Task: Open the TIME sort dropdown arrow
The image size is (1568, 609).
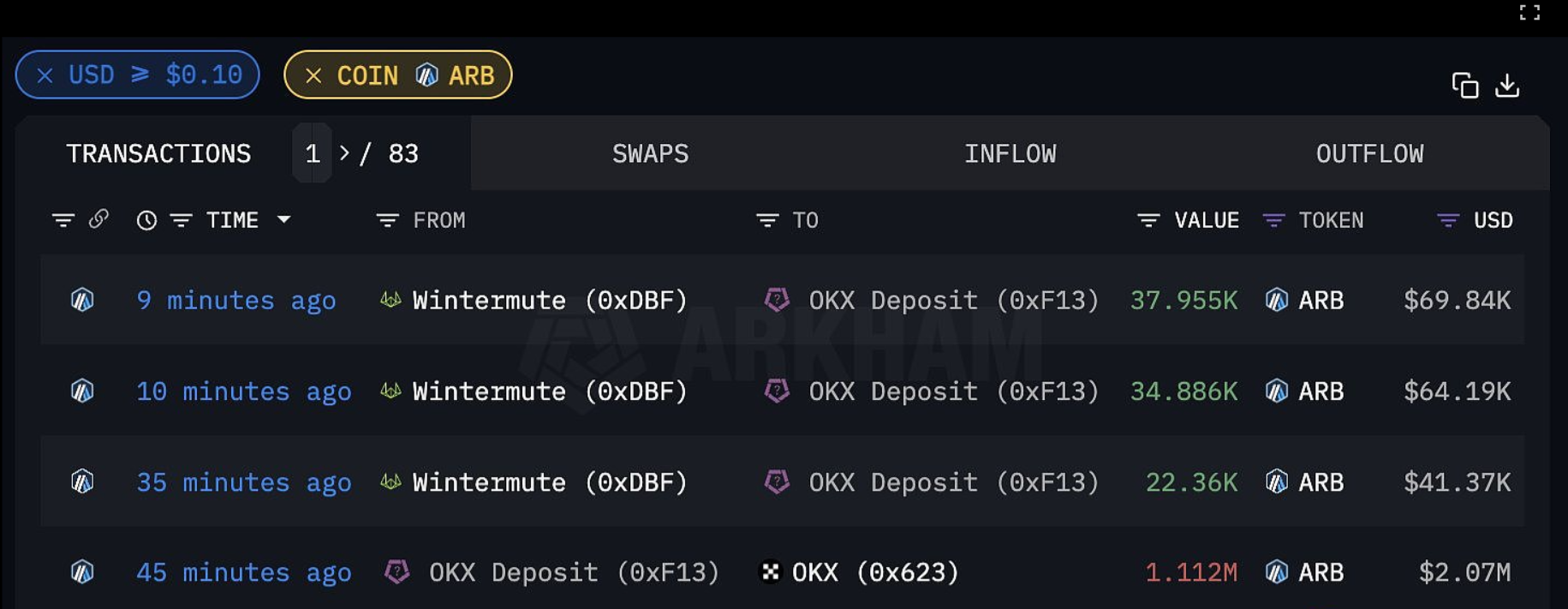Action: [x=285, y=220]
